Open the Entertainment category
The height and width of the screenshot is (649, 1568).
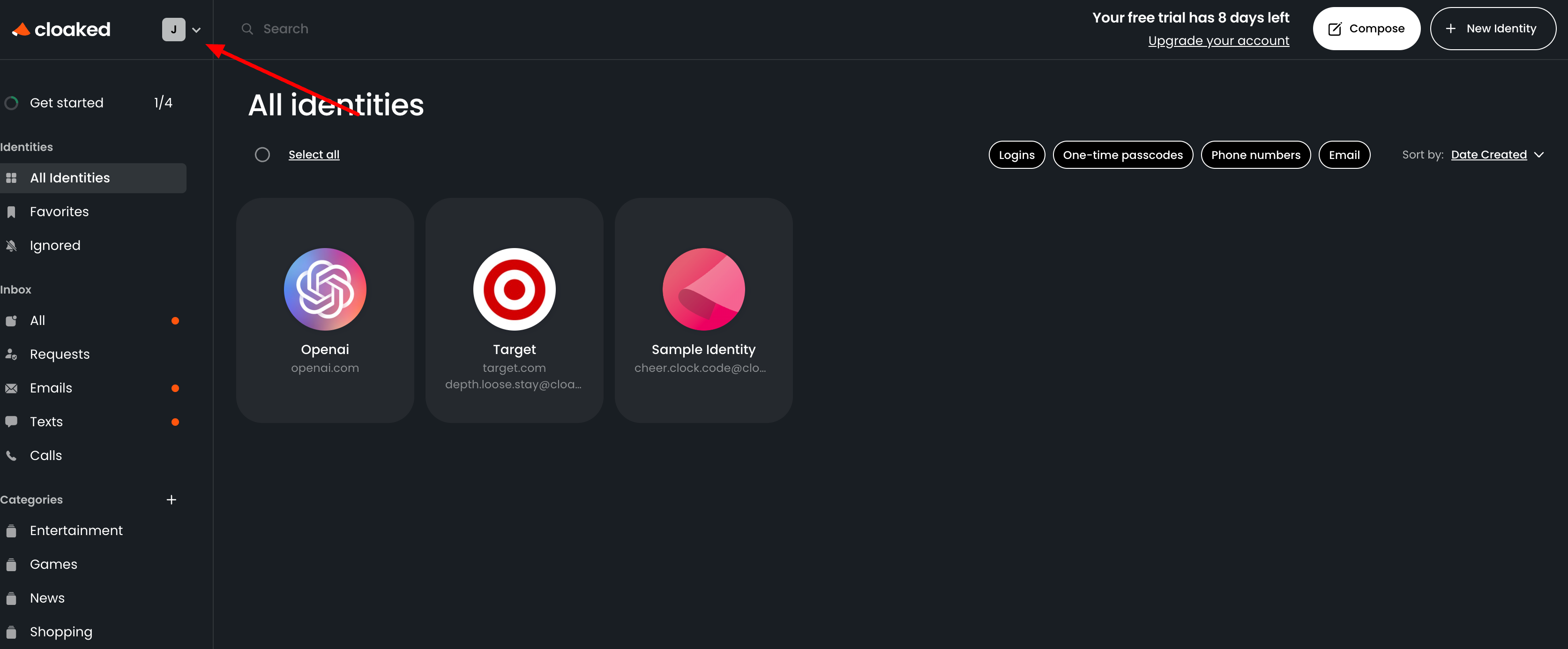tap(76, 531)
